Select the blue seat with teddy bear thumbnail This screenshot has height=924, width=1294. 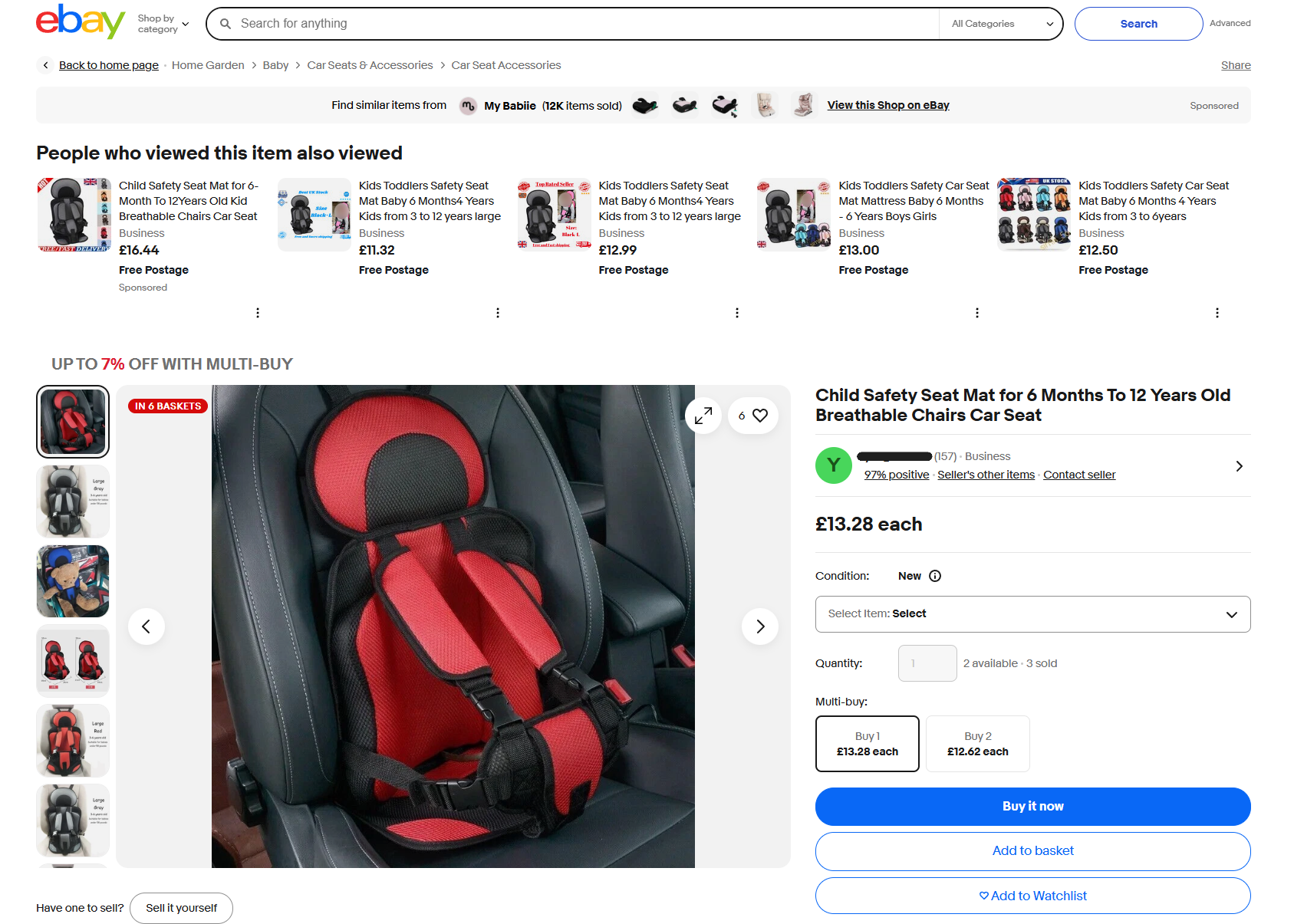73,581
